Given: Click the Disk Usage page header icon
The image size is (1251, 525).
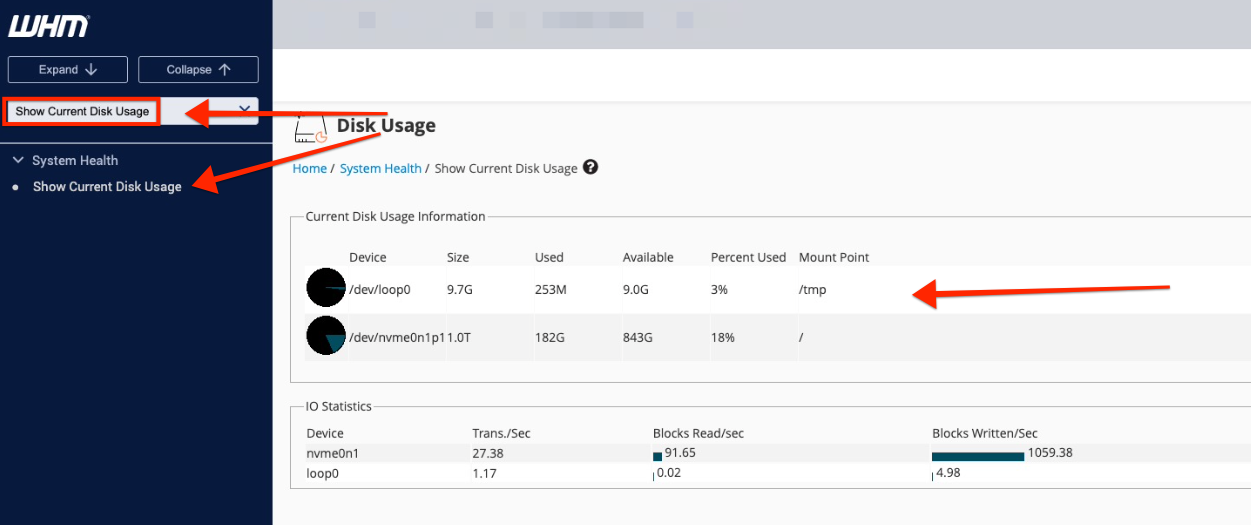Looking at the screenshot, I should [311, 128].
